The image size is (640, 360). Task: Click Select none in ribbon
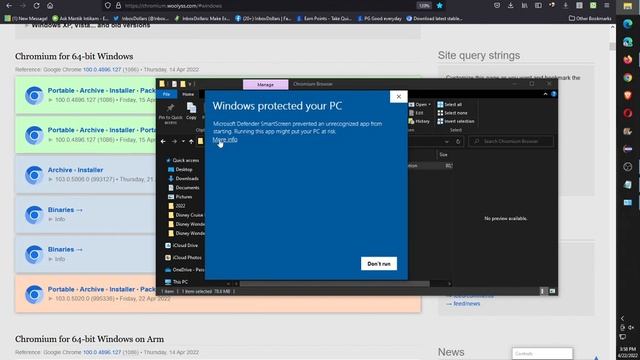(x=452, y=113)
